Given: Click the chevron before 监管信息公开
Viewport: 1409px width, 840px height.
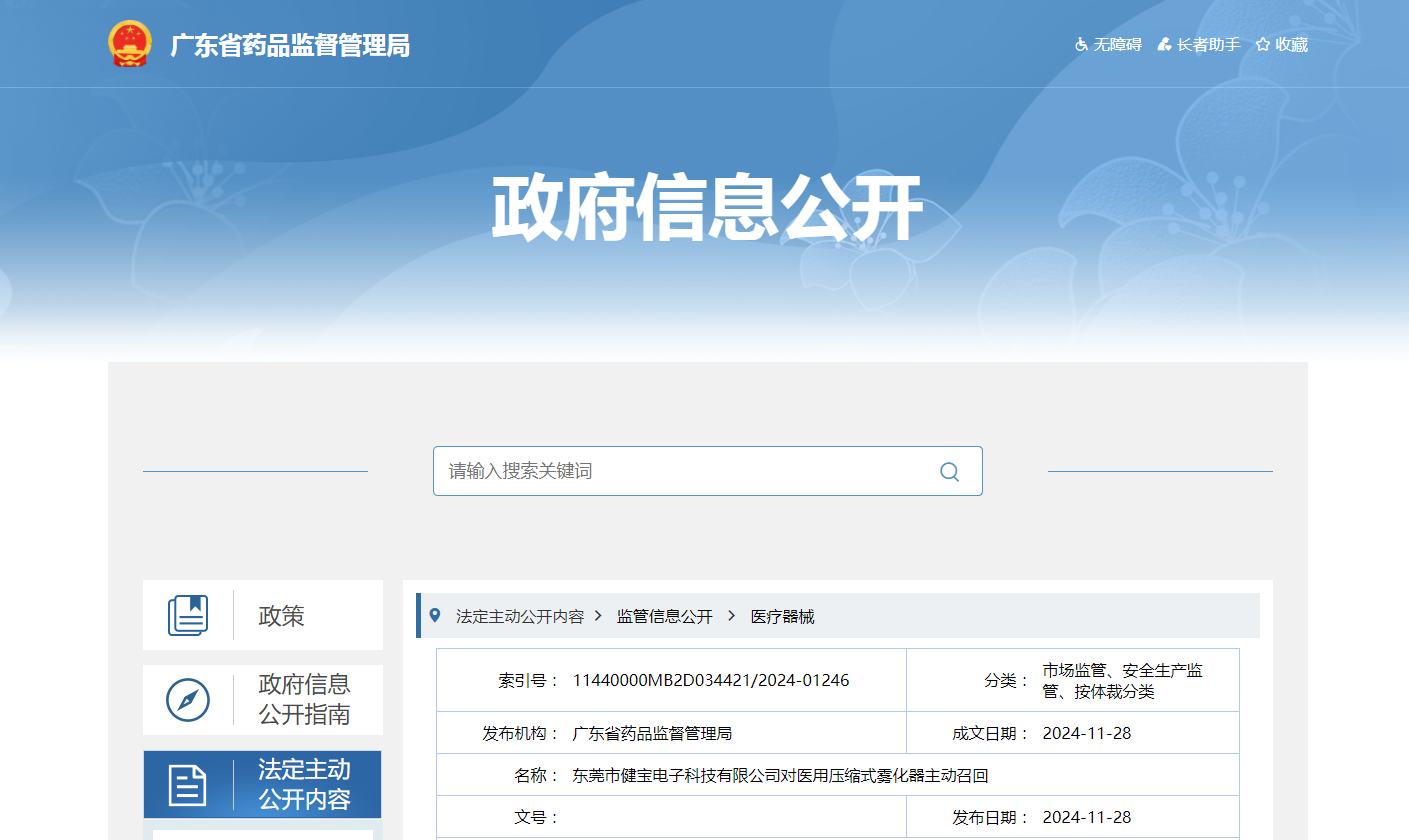Looking at the screenshot, I should (598, 617).
